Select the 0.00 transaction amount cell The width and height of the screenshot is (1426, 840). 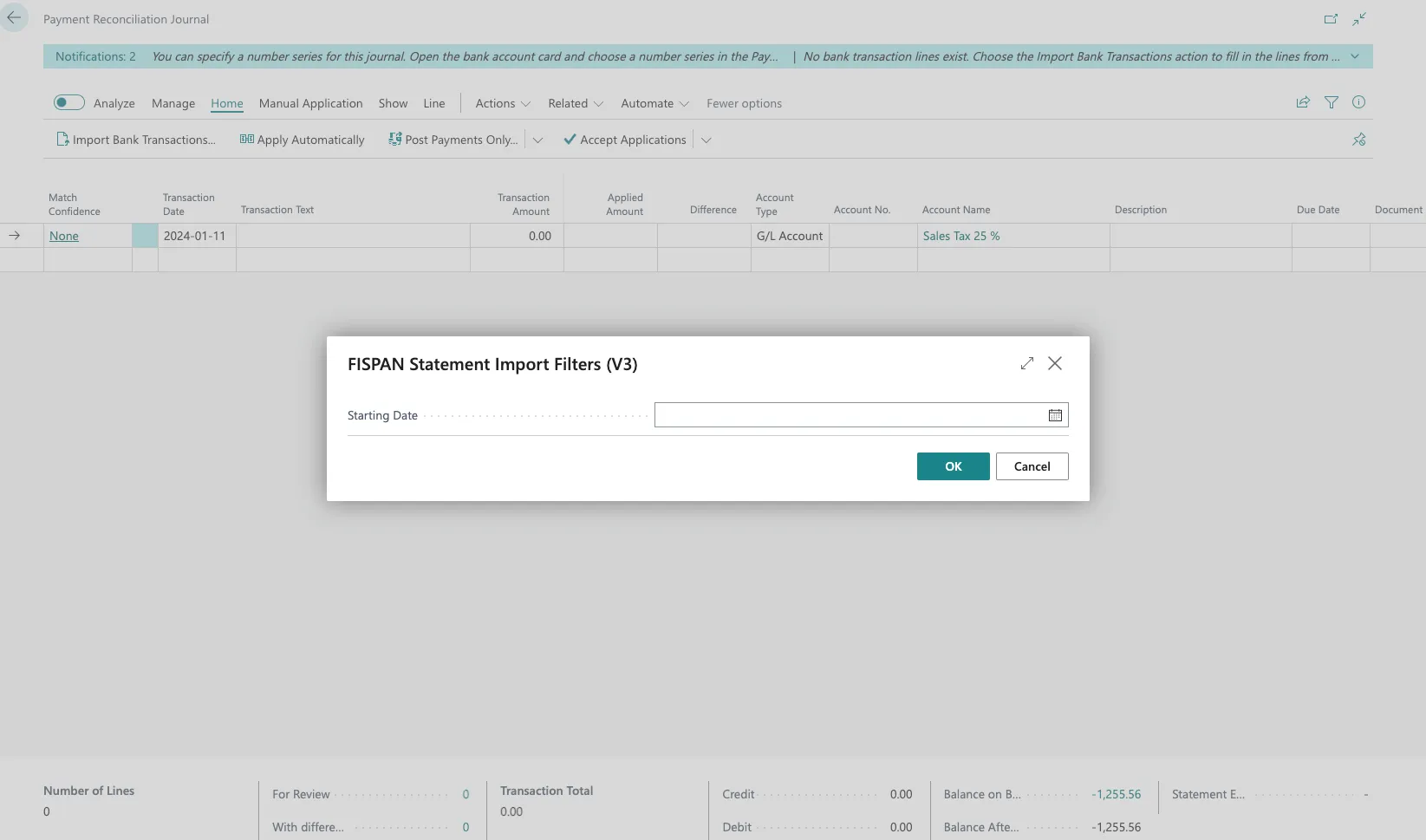(x=517, y=236)
